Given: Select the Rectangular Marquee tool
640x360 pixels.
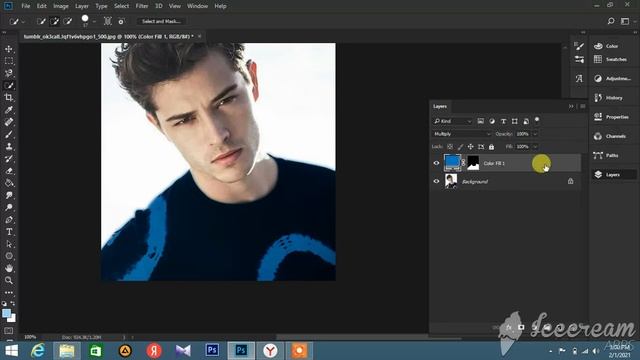Looking at the screenshot, I should pyautogui.click(x=9, y=61).
